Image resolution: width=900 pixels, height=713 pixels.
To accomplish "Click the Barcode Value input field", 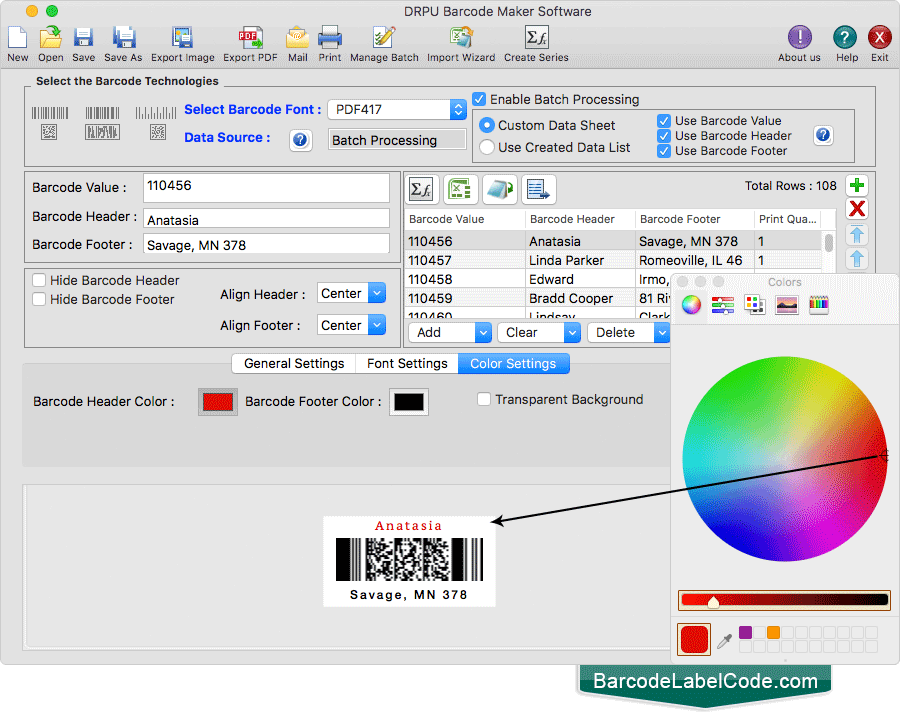I will [266, 188].
